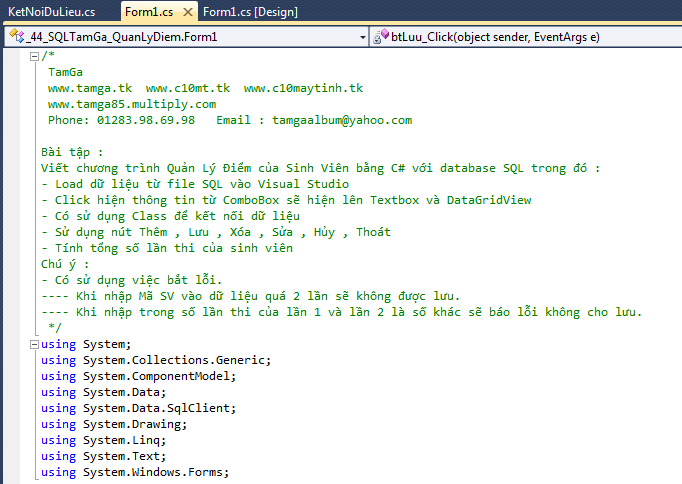Open the Form1.cs [Design] tab
The width and height of the screenshot is (682, 484).
click(250, 12)
